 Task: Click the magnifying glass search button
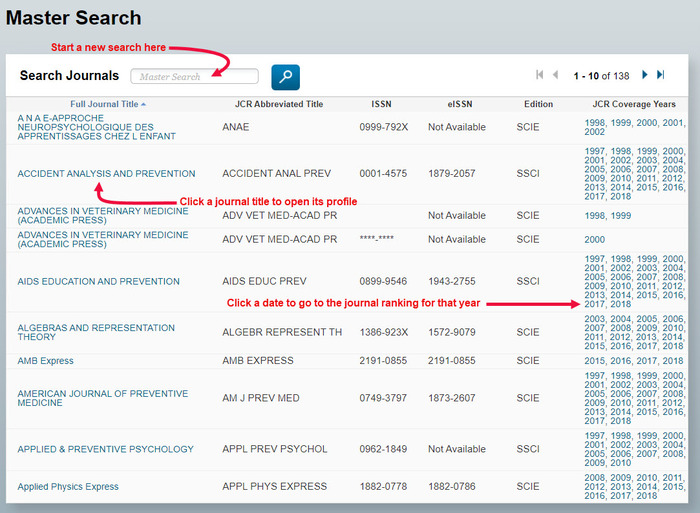[285, 76]
